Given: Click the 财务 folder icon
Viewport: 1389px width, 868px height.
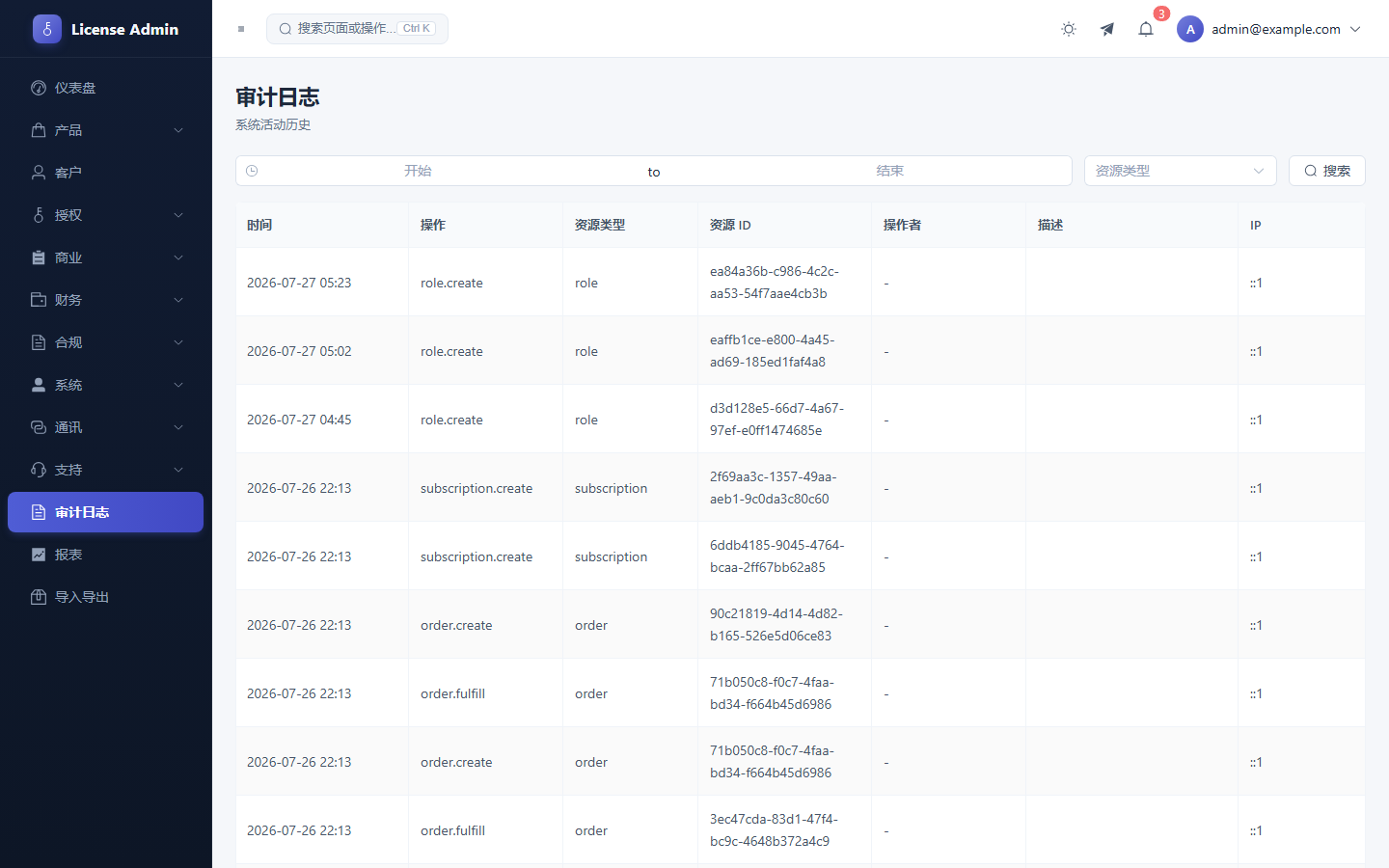Looking at the screenshot, I should (39, 300).
